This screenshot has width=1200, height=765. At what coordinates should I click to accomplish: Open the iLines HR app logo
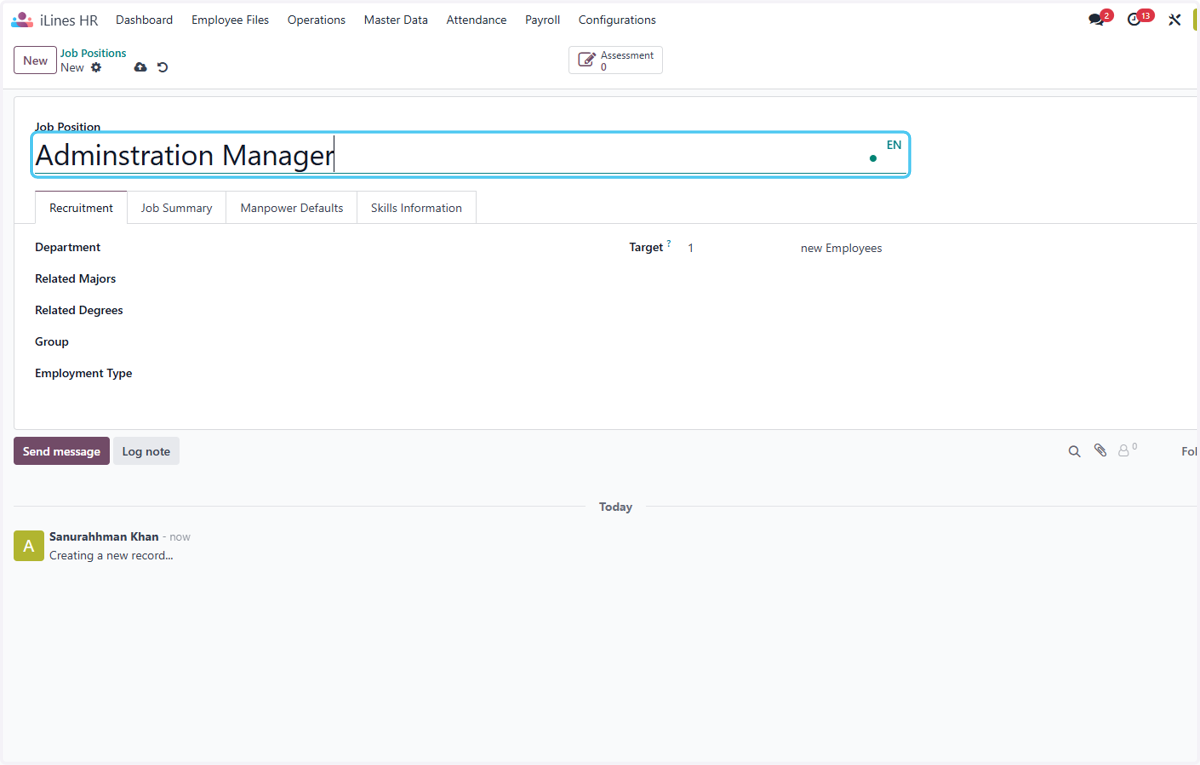[22, 20]
